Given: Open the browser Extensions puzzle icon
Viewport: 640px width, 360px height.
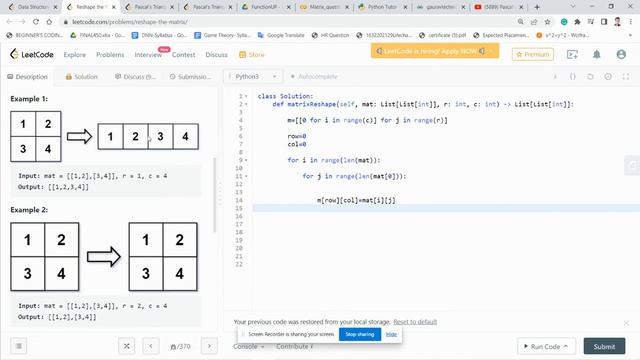Looking at the screenshot, I should pos(577,22).
